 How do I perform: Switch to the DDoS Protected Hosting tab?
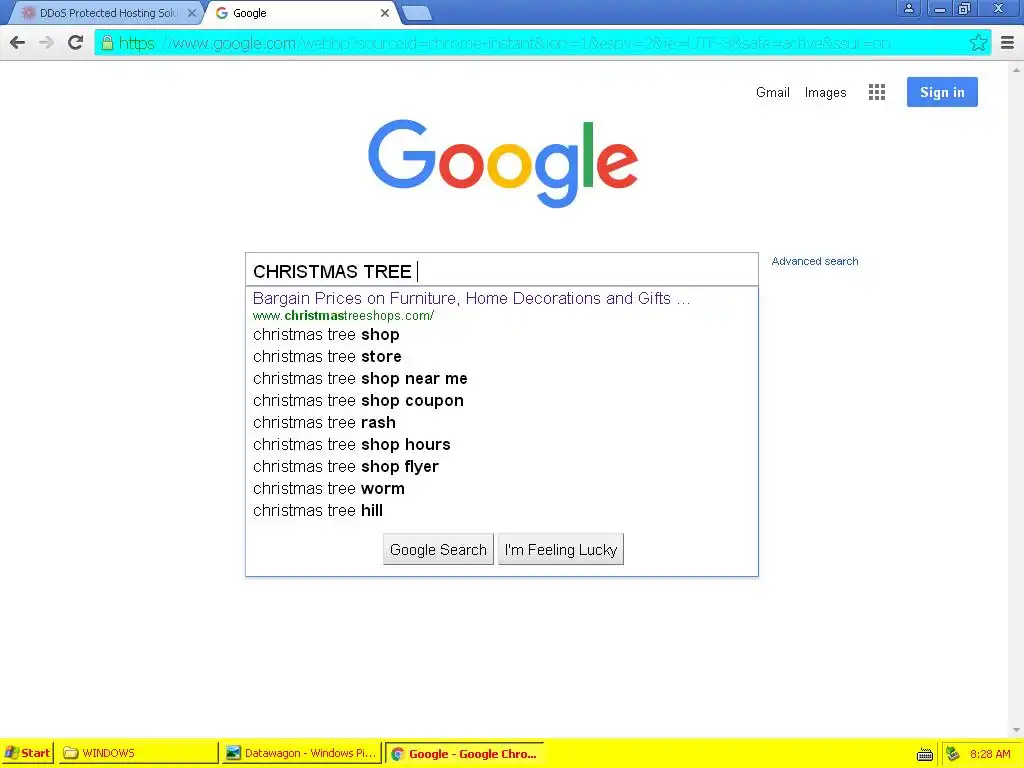108,13
